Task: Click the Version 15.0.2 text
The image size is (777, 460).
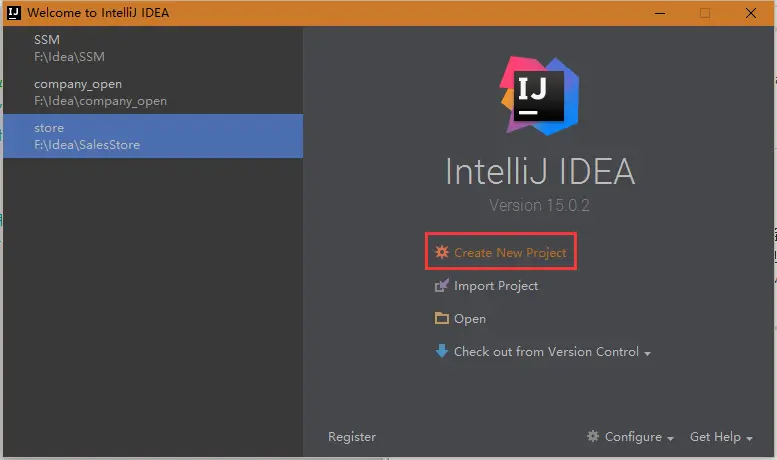Action: [x=539, y=205]
